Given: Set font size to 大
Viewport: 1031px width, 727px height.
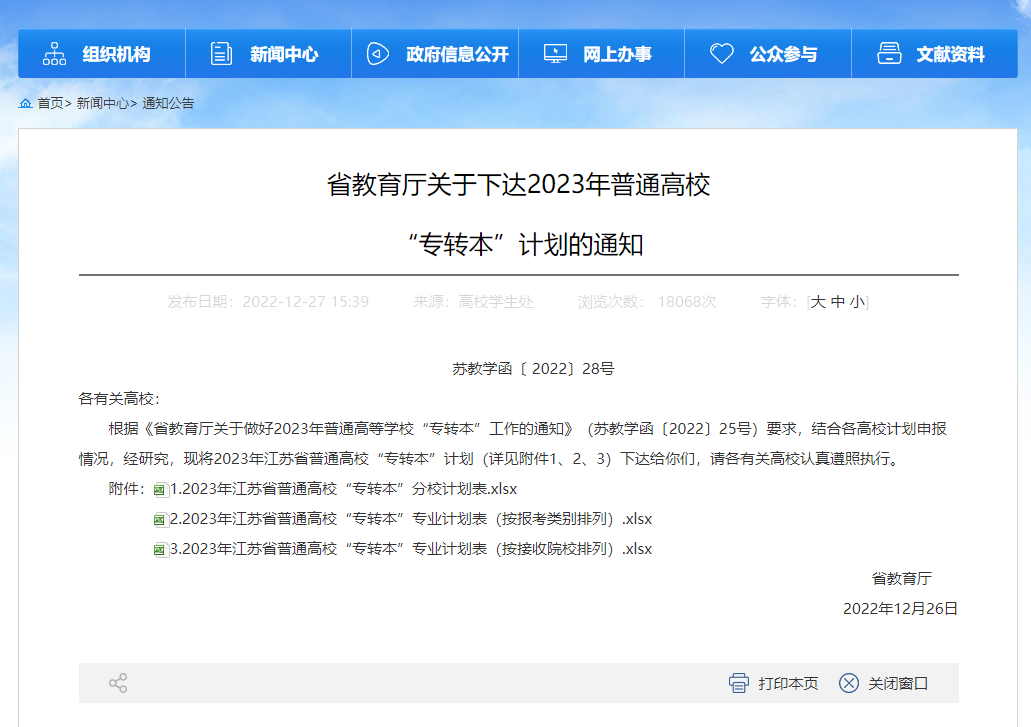Looking at the screenshot, I should click(x=818, y=302).
